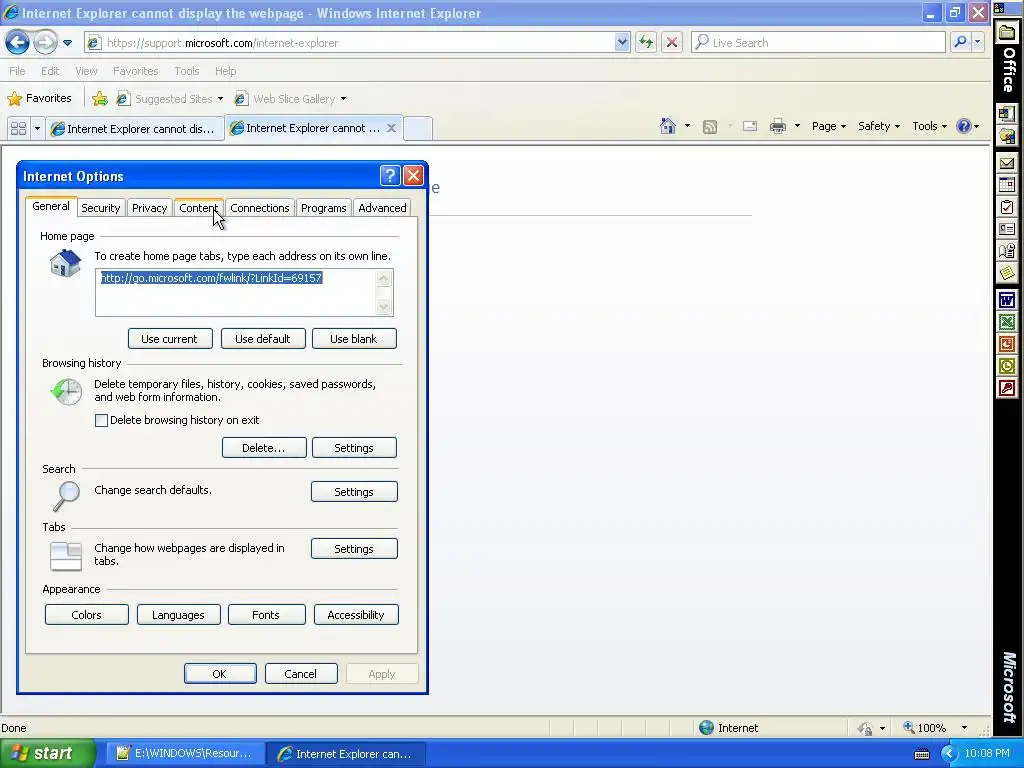Open the status bar zoom level dropdown
The width and height of the screenshot is (1024, 768).
tap(964, 728)
